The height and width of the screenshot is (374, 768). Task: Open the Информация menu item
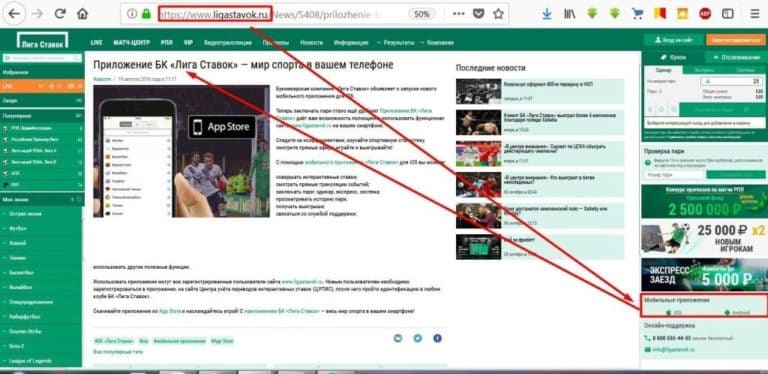click(x=351, y=43)
